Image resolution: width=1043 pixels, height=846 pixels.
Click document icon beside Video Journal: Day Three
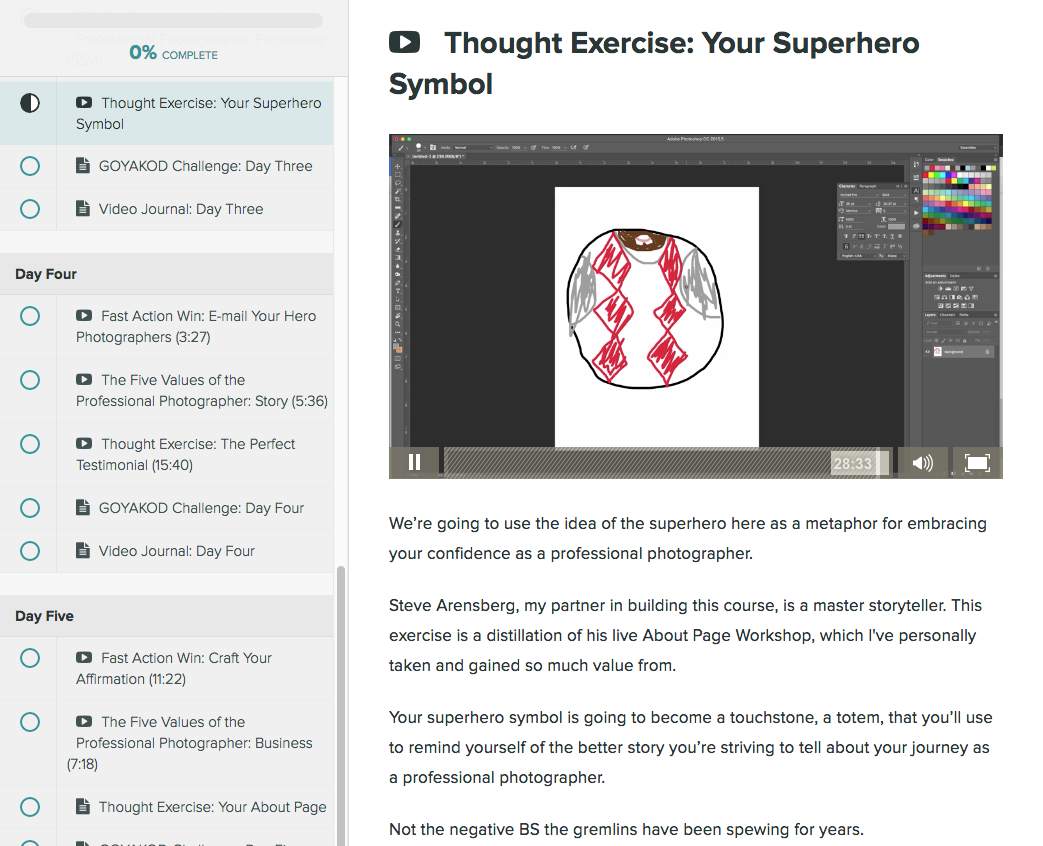[82, 209]
